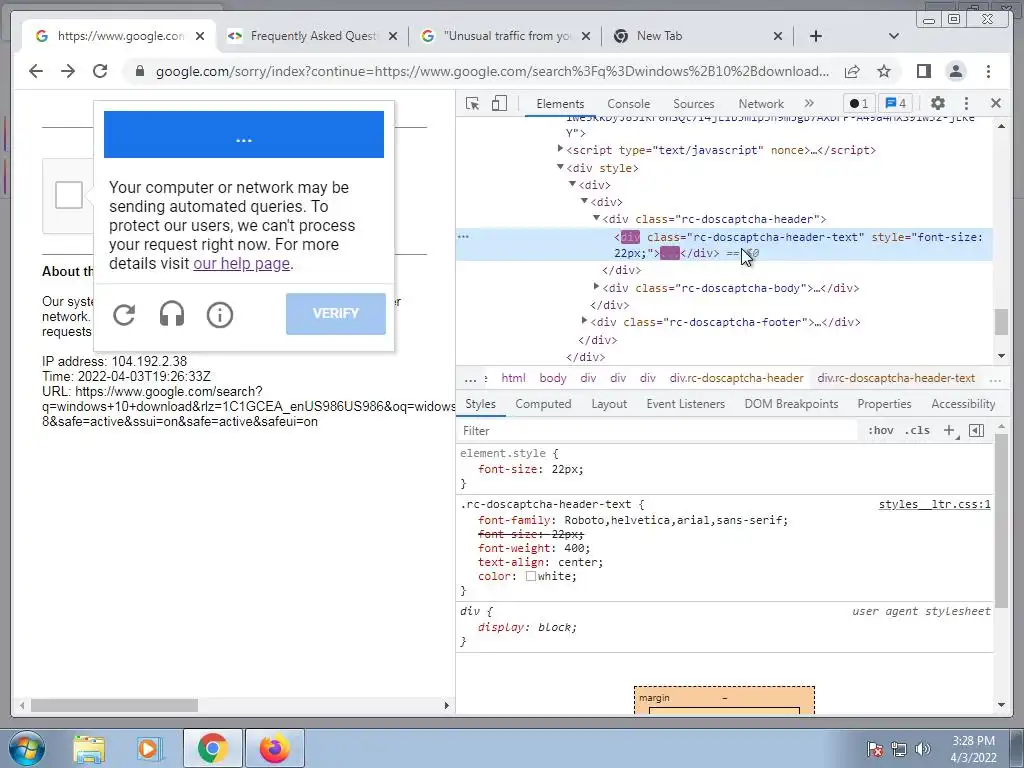Click the browser forward arrow
The width and height of the screenshot is (1024, 768).
click(68, 71)
